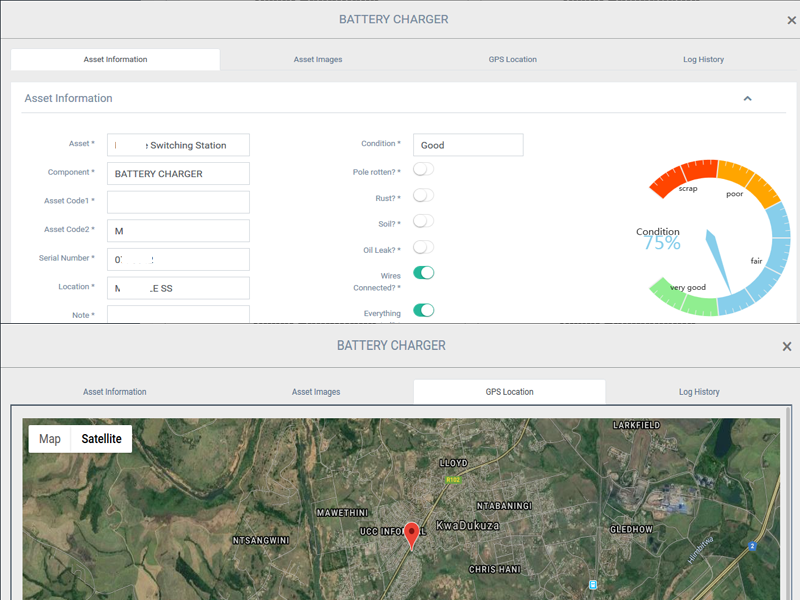The width and height of the screenshot is (800, 600).
Task: Open Asset Images tab in upper dialog
Action: (318, 60)
